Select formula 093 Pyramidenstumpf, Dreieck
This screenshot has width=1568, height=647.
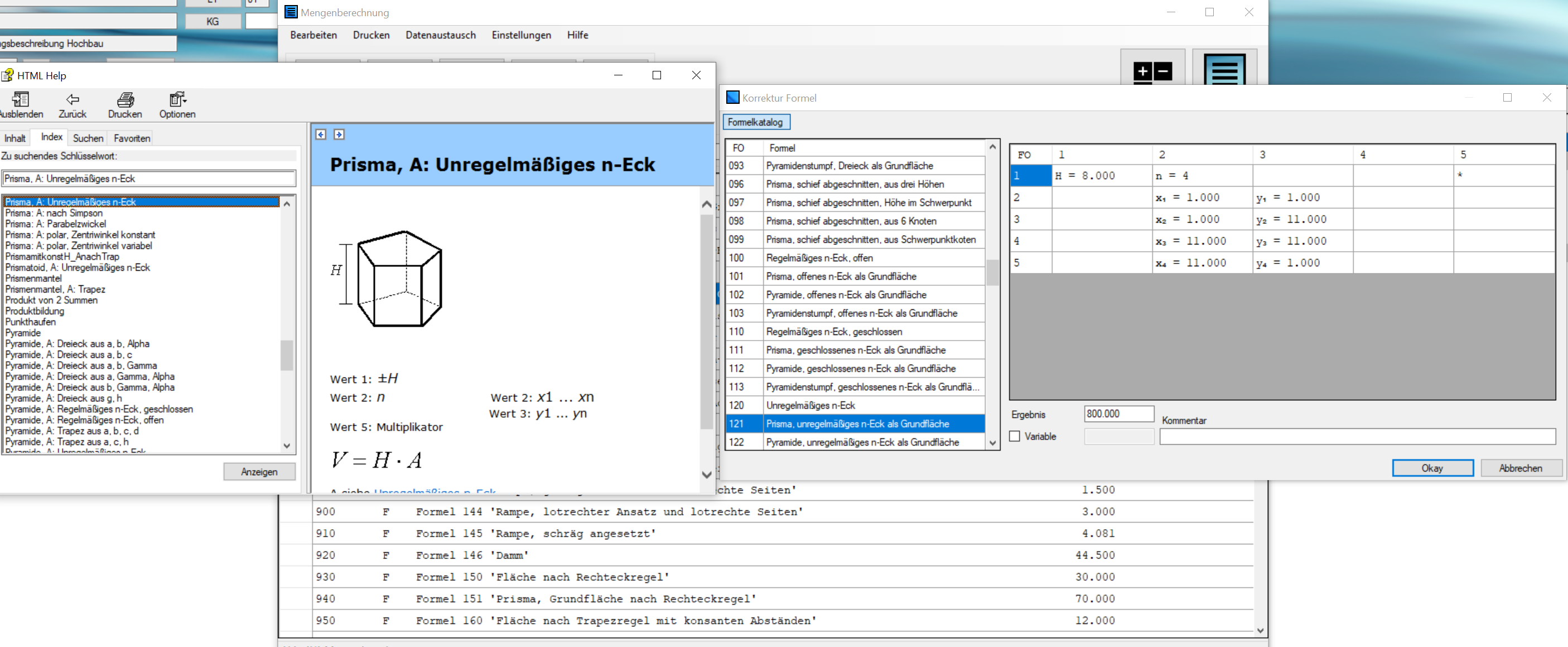coord(855,166)
